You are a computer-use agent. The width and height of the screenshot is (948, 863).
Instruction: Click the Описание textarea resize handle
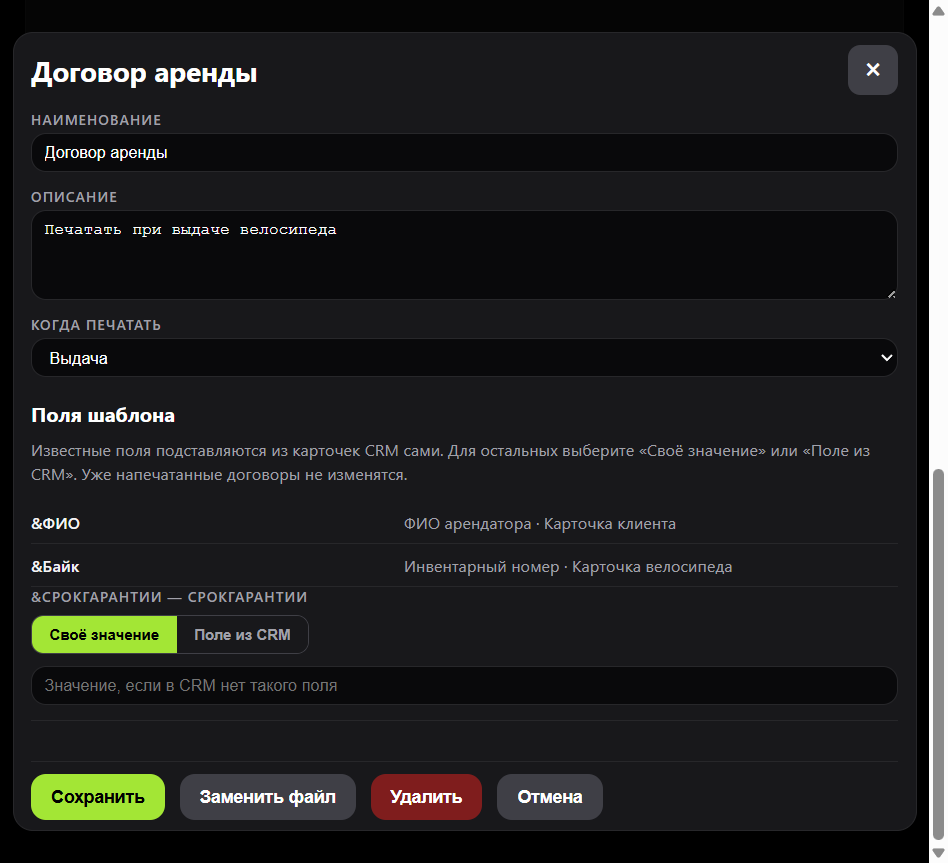(x=892, y=294)
